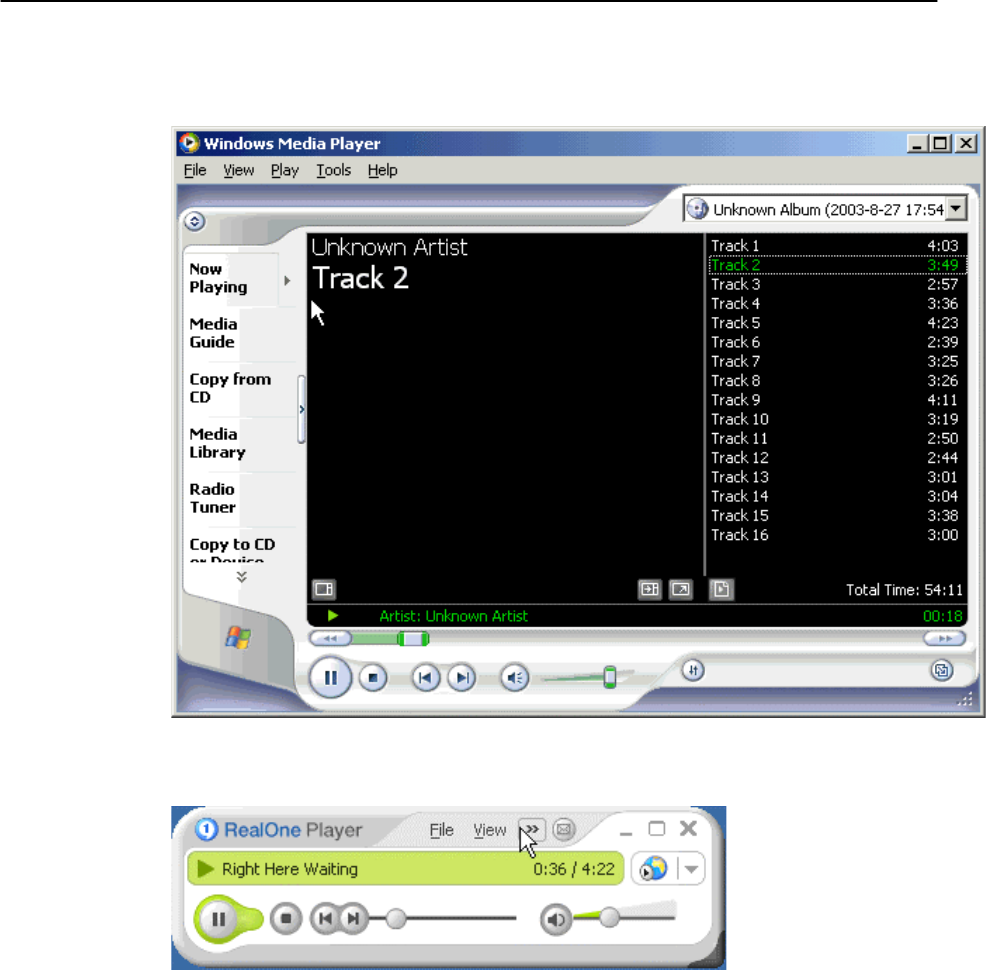Expand more menus chevron in RealOne Player
This screenshot has width=986, height=970.
(533, 830)
